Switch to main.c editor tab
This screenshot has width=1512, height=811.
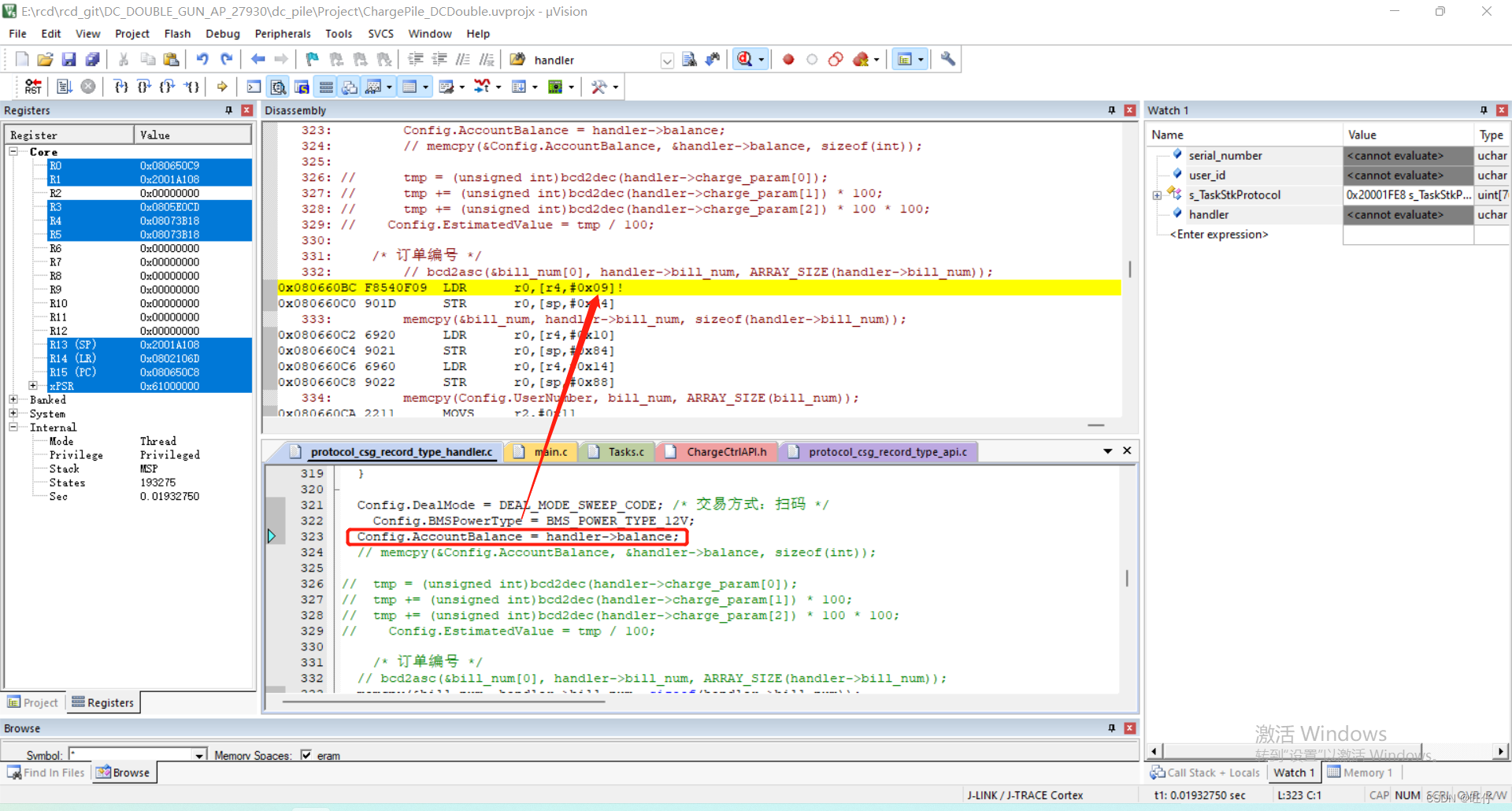(x=541, y=452)
